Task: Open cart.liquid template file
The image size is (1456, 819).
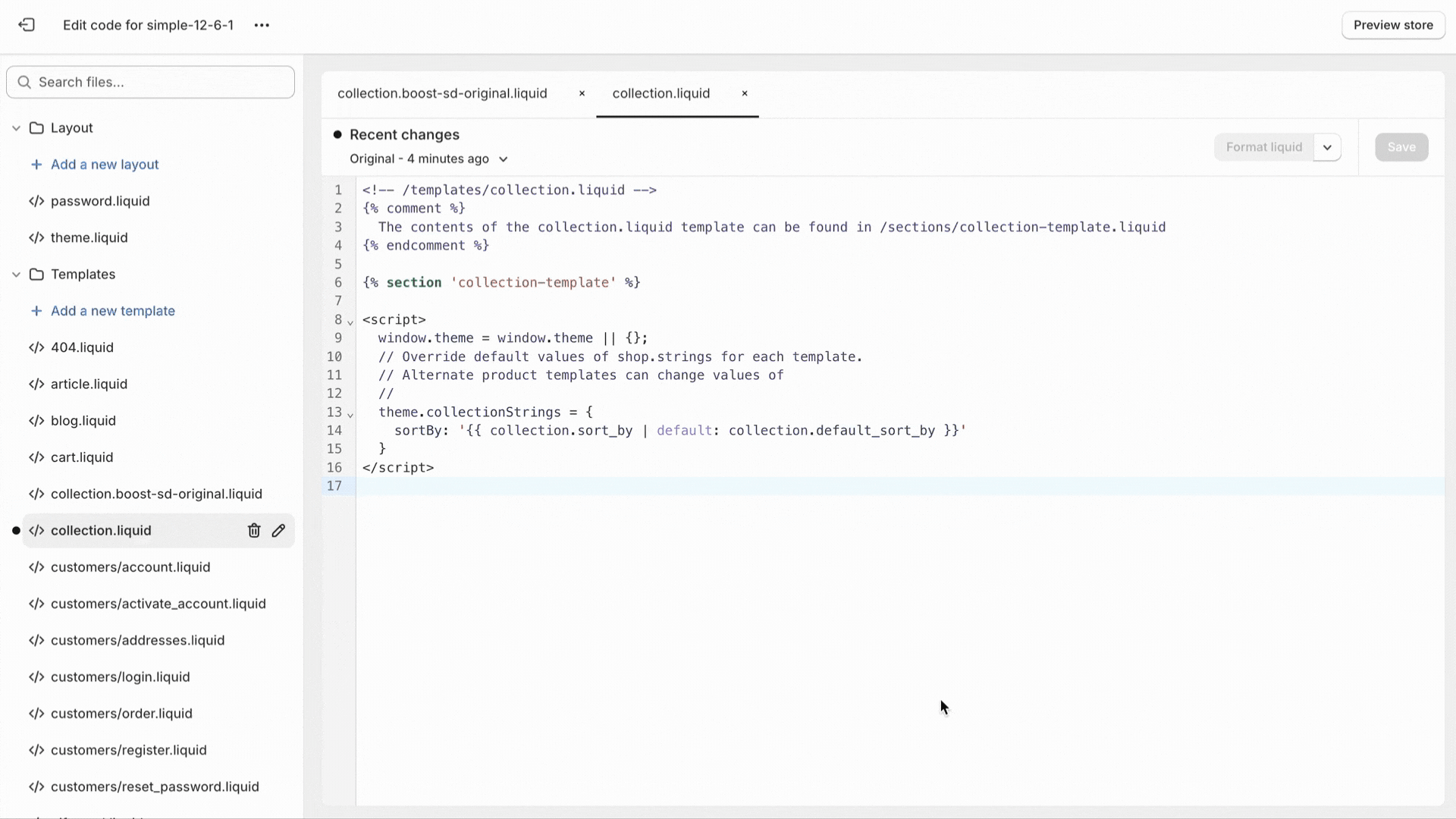Action: tap(81, 457)
